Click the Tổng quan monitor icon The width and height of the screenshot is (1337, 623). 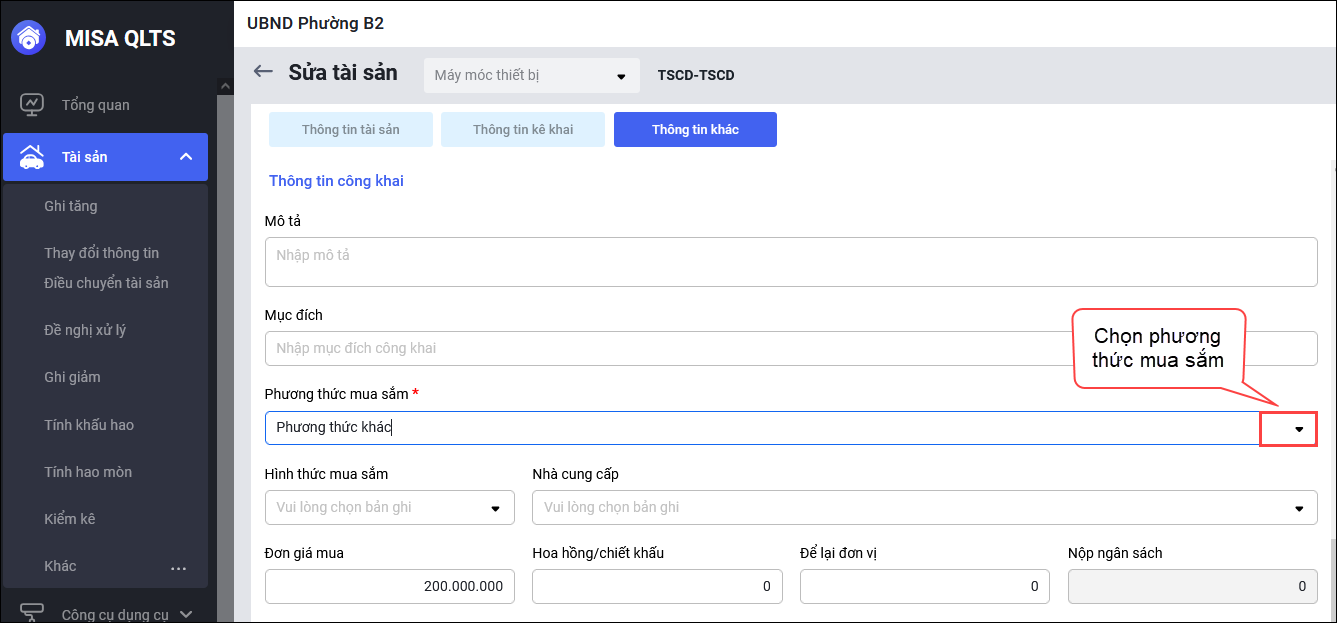point(32,105)
